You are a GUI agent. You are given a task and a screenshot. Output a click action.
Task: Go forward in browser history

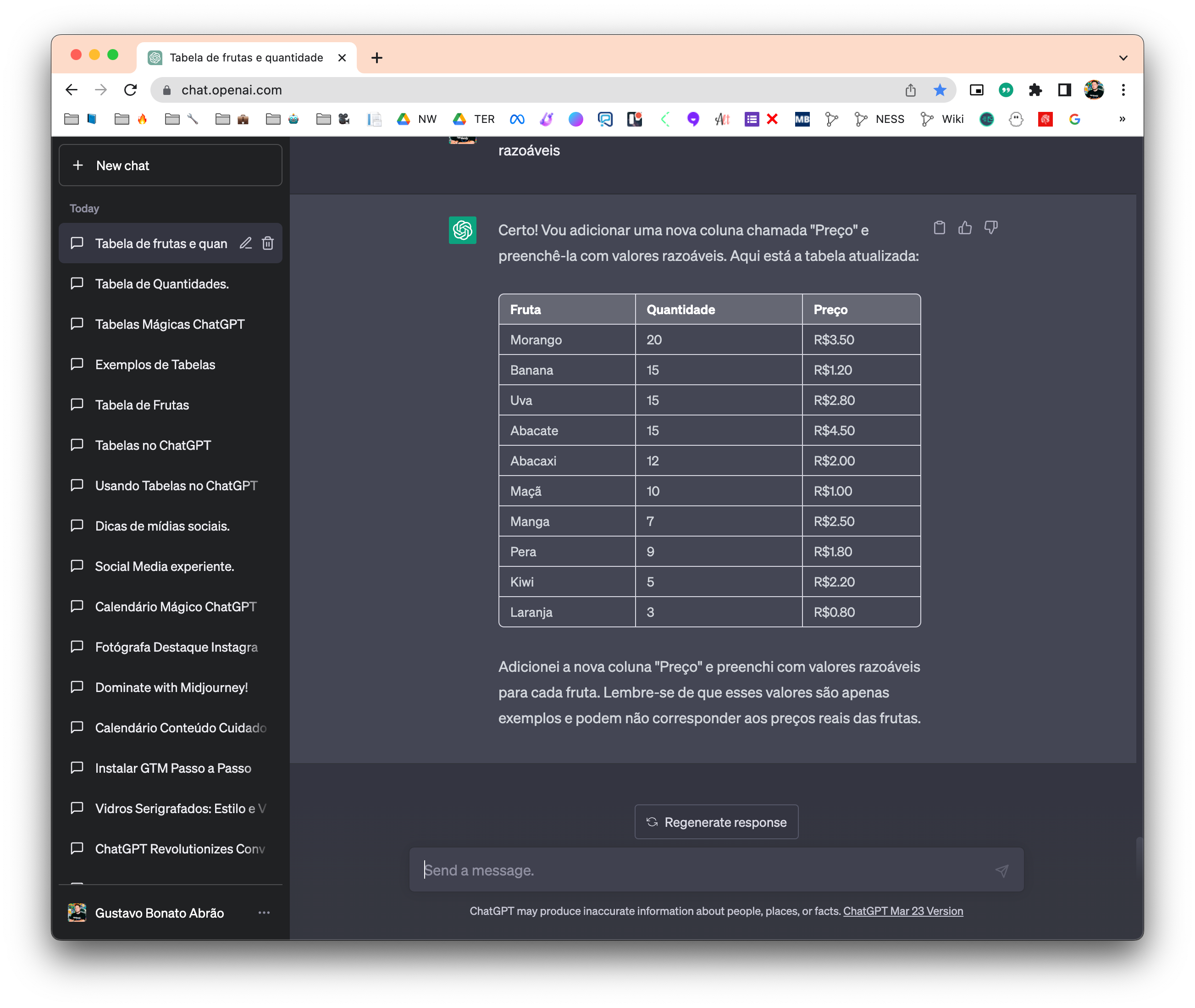[x=101, y=90]
